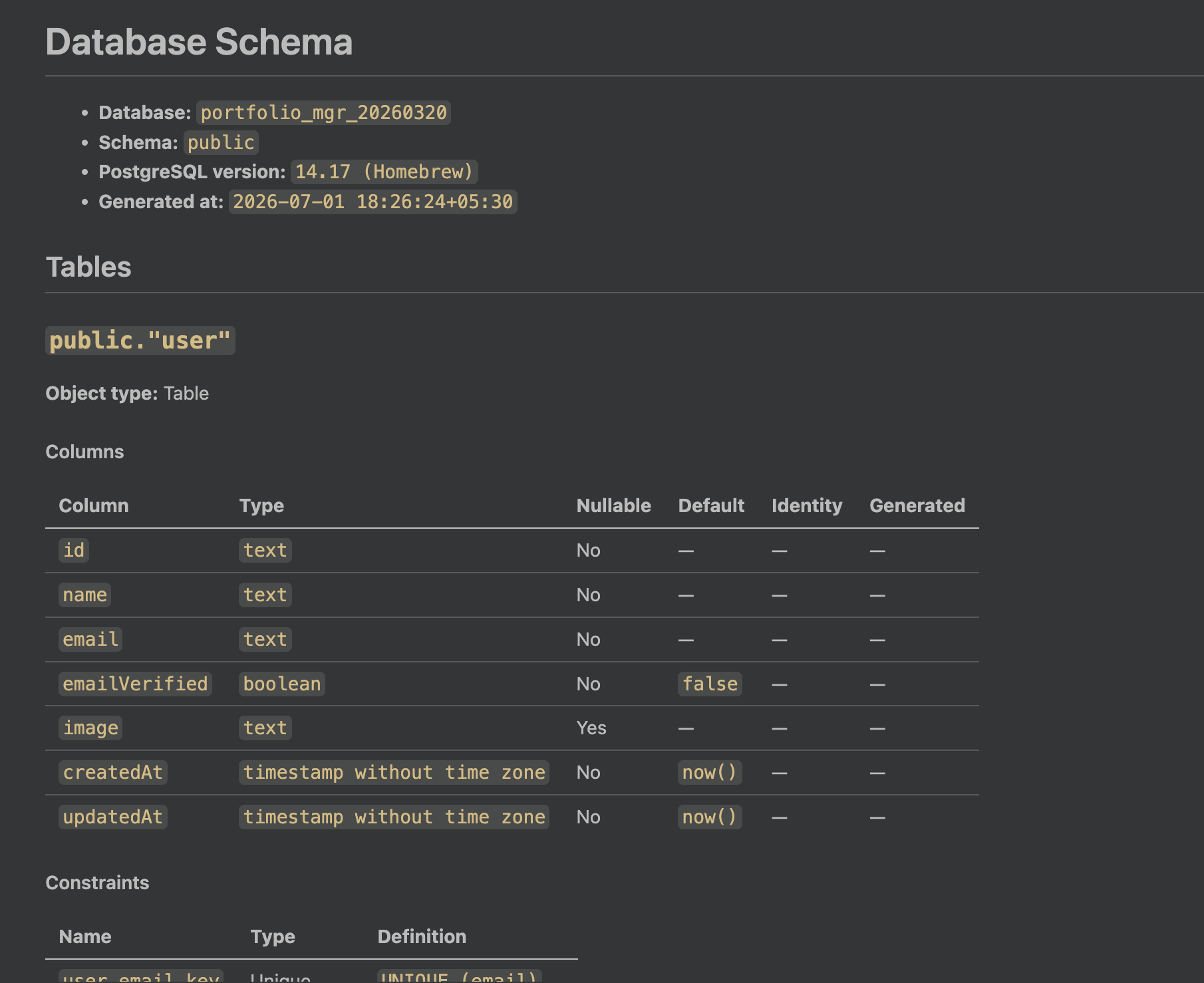Click the id column name cell
The width and height of the screenshot is (1204, 983).
pyautogui.click(x=74, y=550)
